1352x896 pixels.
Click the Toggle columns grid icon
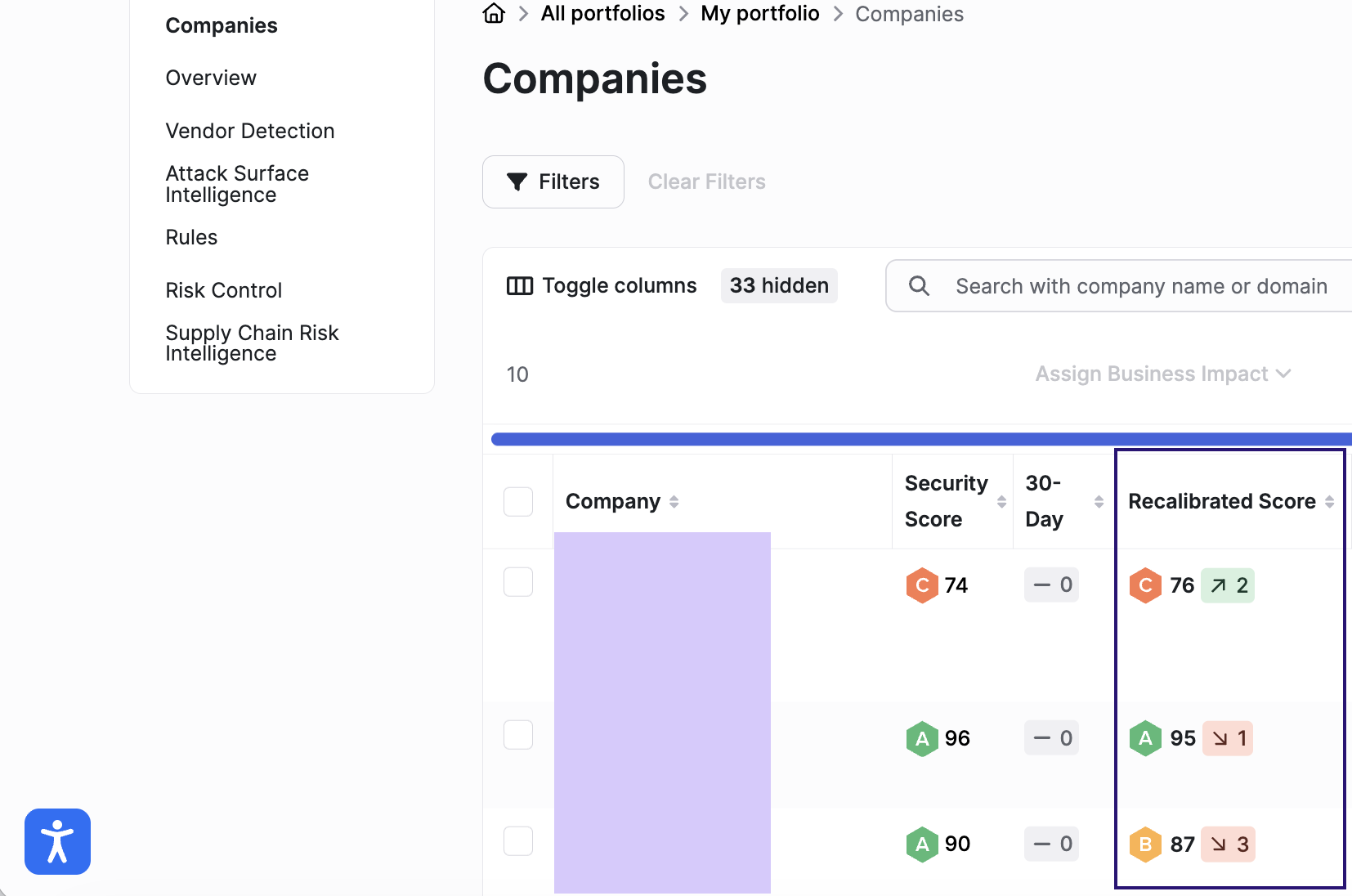pos(520,285)
